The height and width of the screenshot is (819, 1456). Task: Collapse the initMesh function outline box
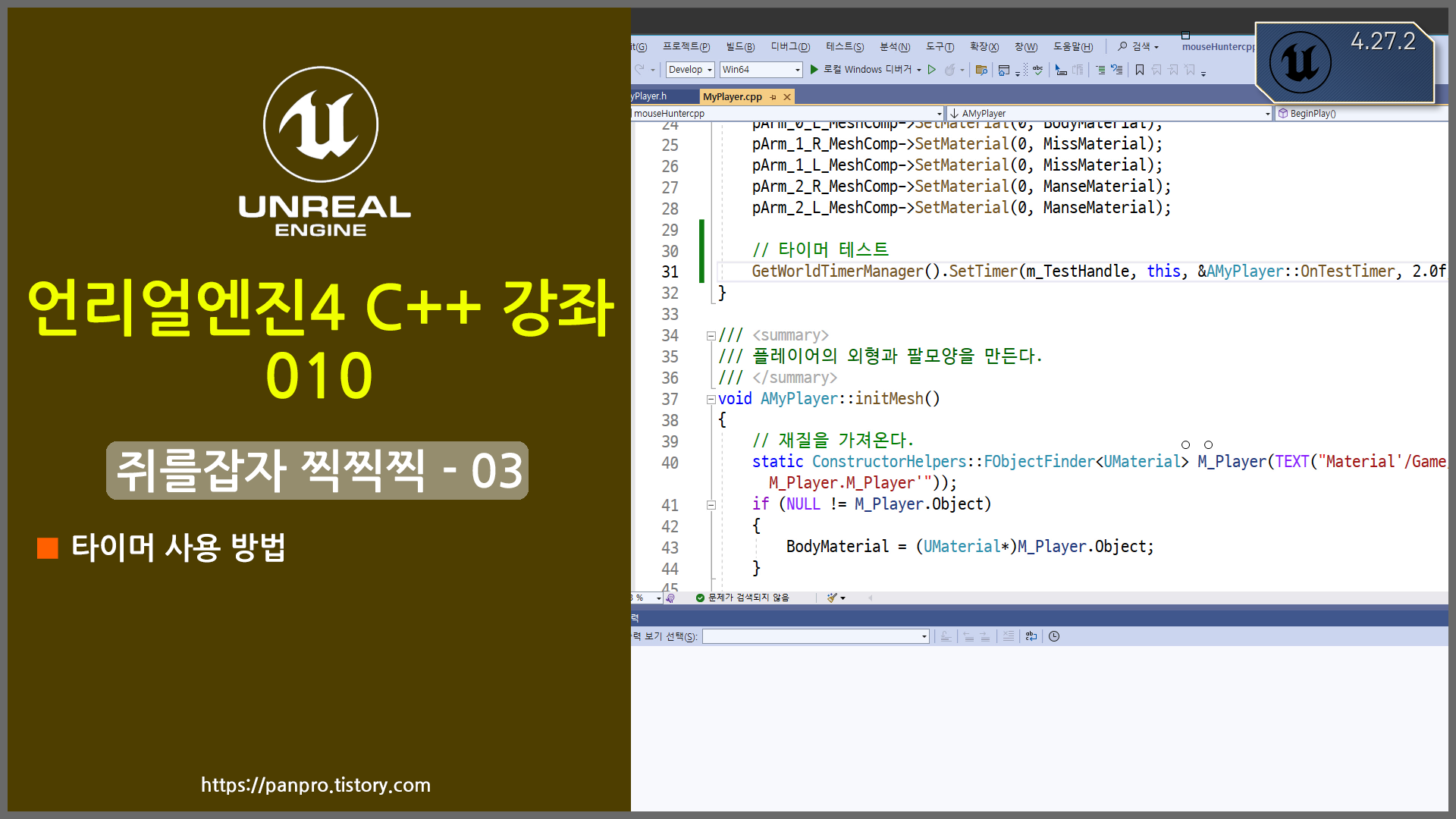coord(711,400)
